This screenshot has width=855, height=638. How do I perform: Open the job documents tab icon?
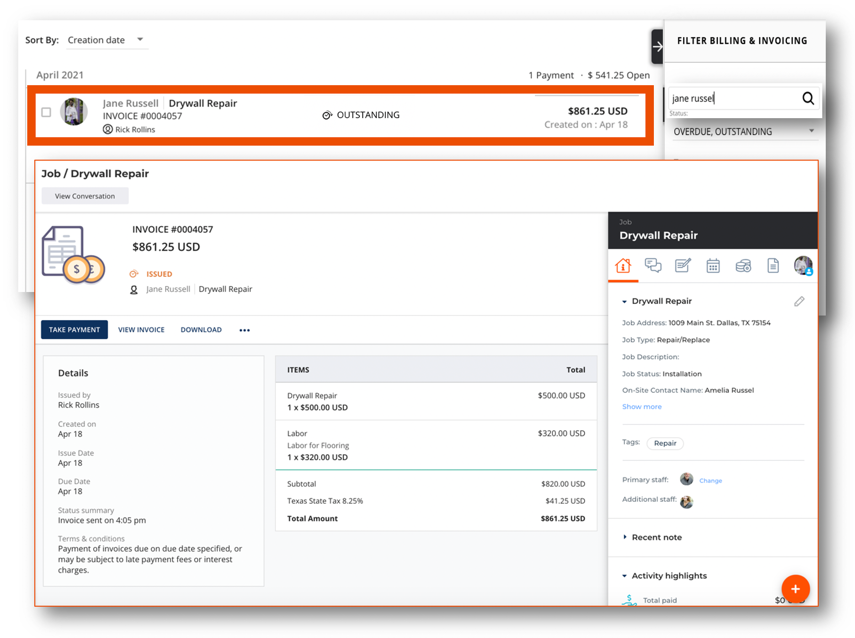[x=773, y=266]
